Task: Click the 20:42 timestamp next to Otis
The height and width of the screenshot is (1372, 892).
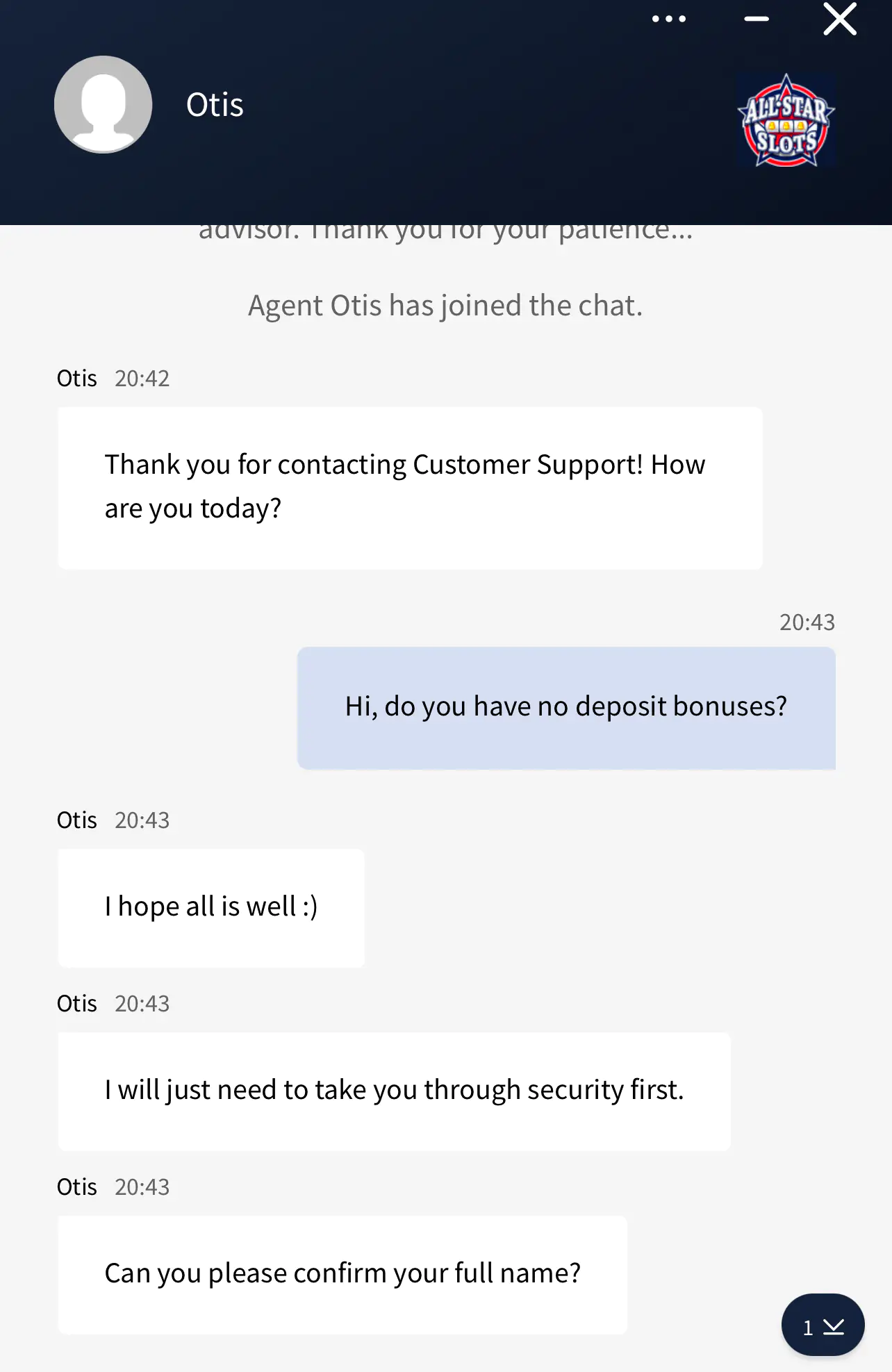Action: 142,379
